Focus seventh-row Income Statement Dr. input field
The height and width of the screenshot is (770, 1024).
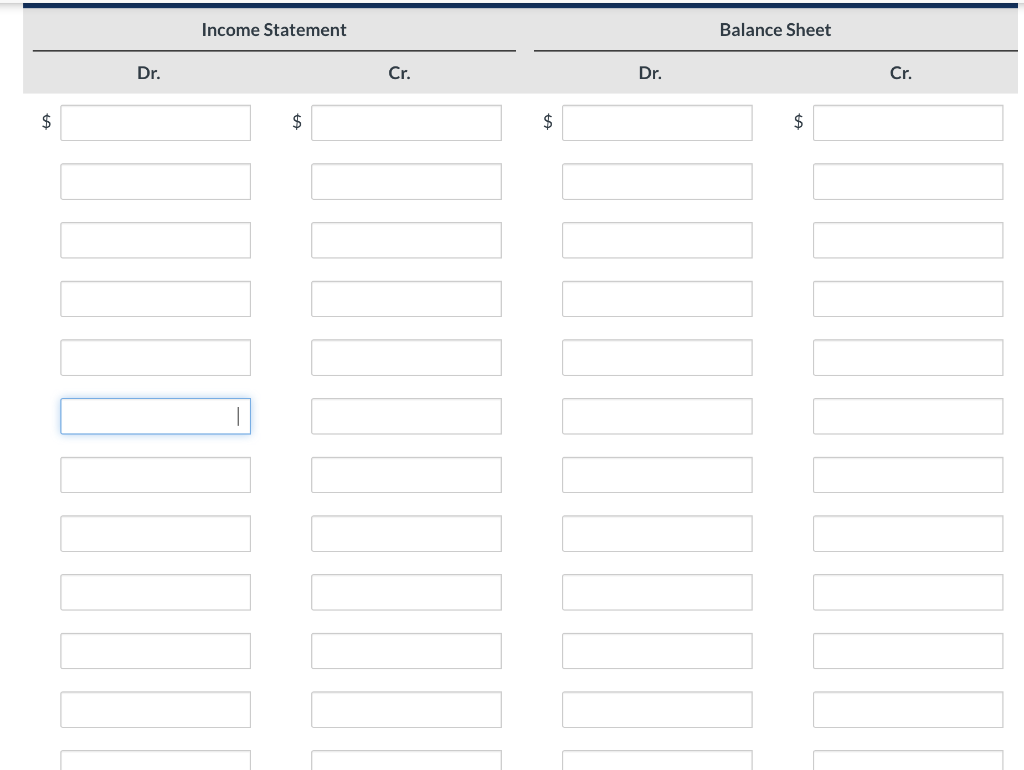(x=155, y=475)
